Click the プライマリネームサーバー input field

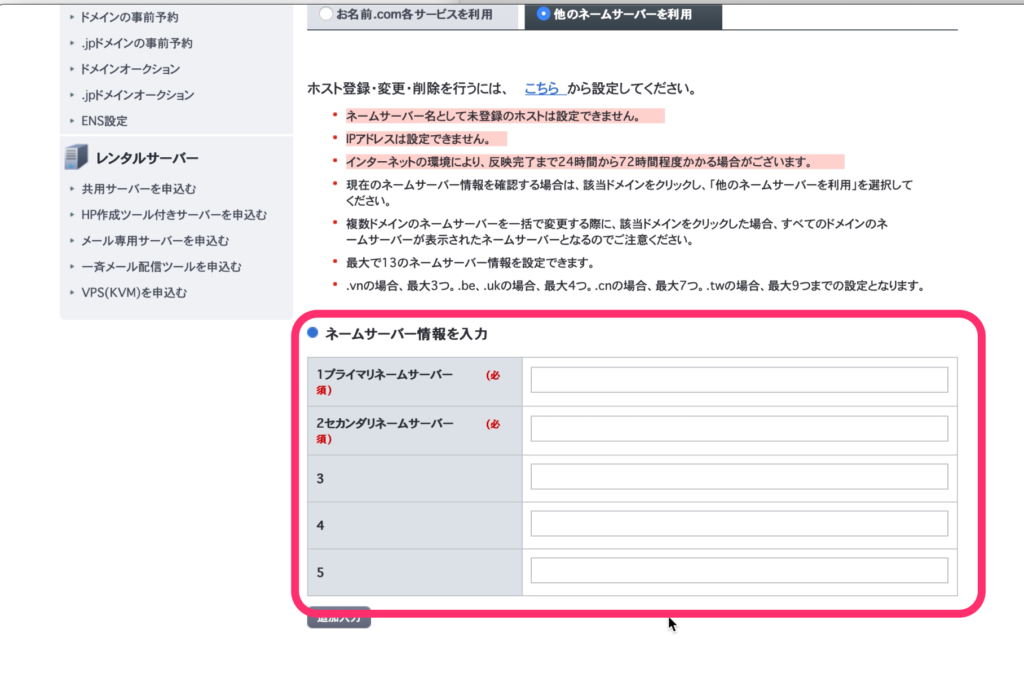click(738, 380)
